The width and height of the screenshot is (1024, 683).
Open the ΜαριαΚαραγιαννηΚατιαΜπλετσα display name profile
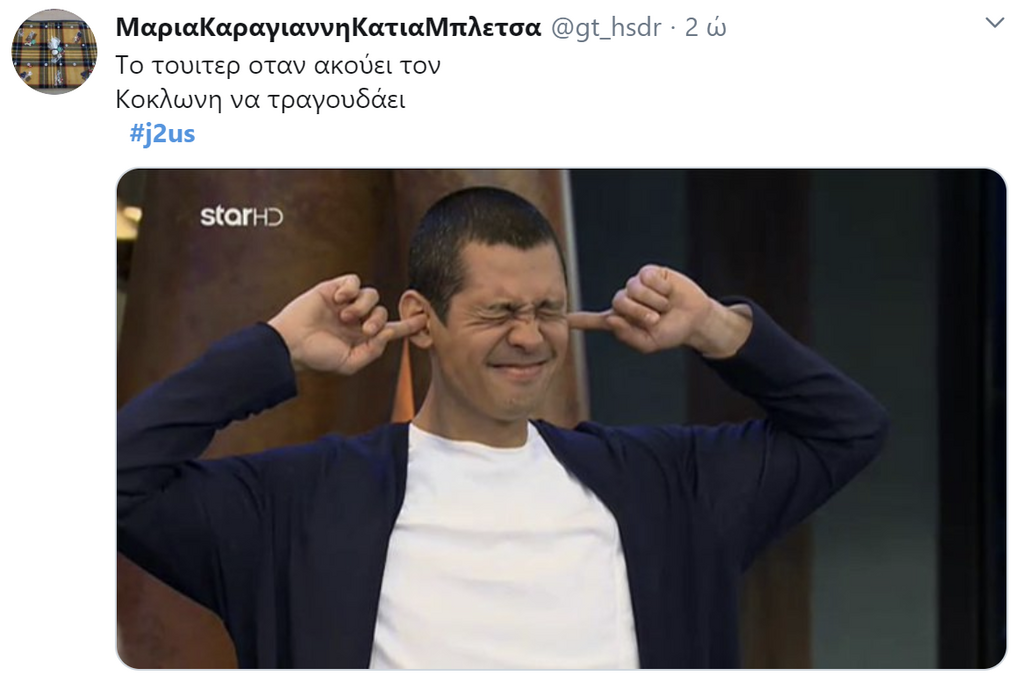pyautogui.click(x=328, y=27)
